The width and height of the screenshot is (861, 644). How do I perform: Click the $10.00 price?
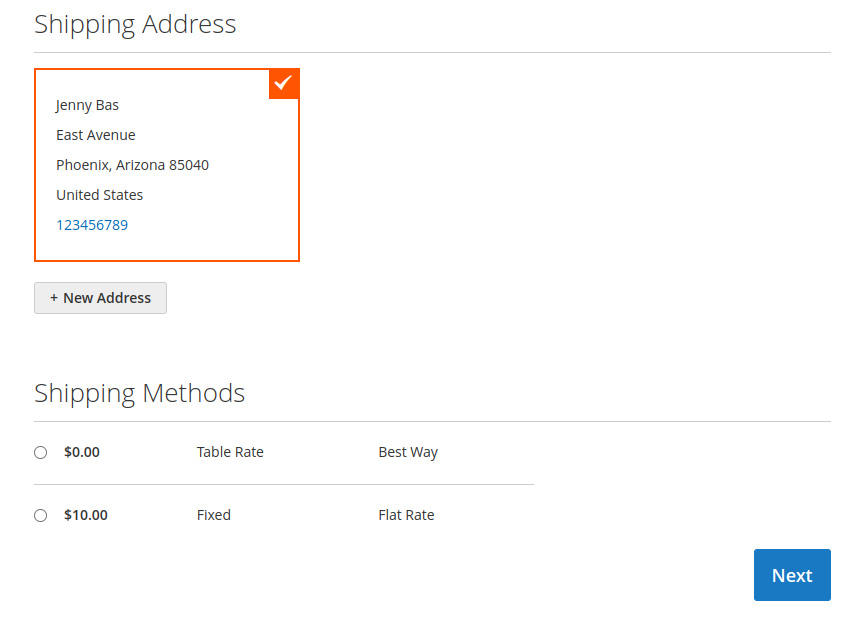pos(86,515)
